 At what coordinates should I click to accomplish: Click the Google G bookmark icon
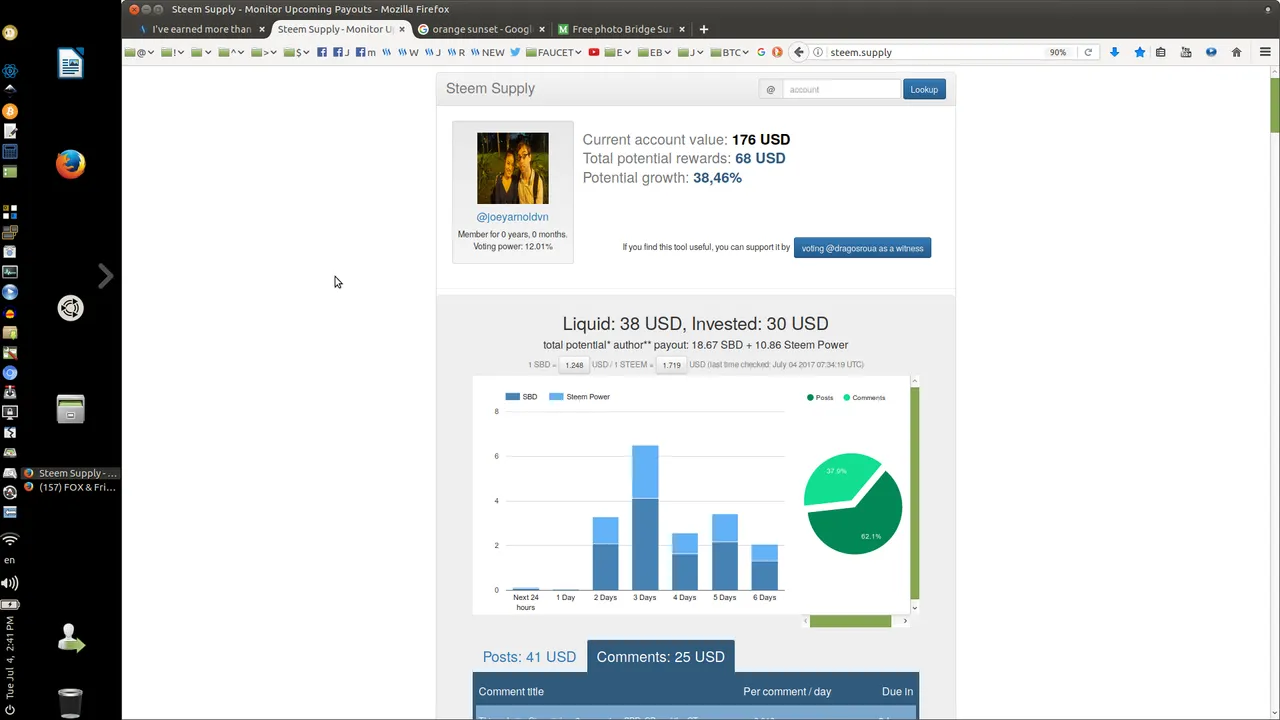click(x=762, y=52)
